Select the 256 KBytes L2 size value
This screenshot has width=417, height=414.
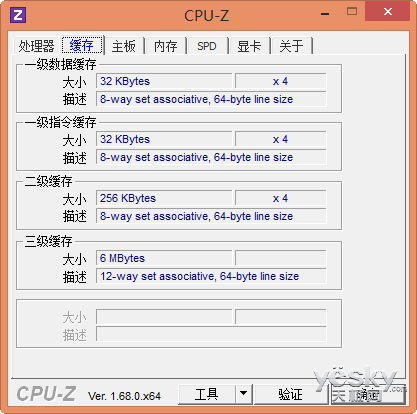pos(164,198)
